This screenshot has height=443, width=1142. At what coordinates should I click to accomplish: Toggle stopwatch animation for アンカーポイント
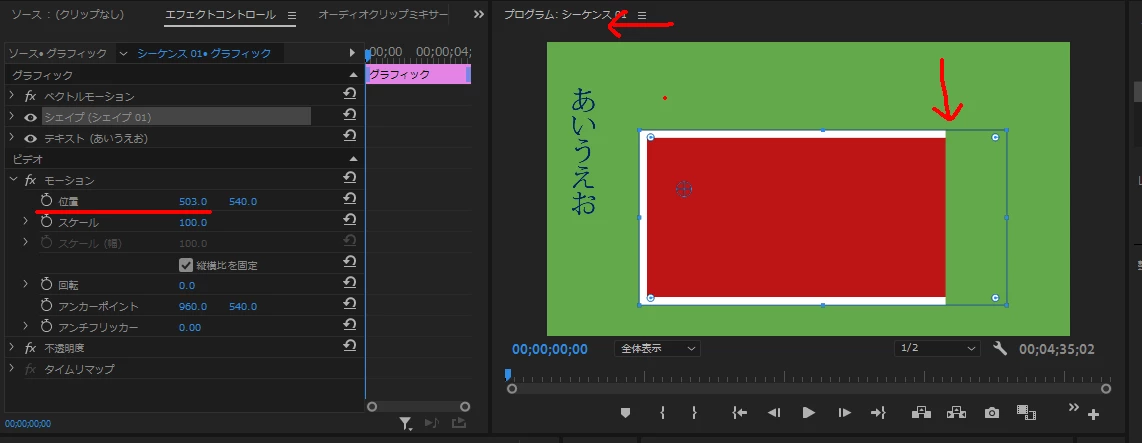click(x=47, y=305)
